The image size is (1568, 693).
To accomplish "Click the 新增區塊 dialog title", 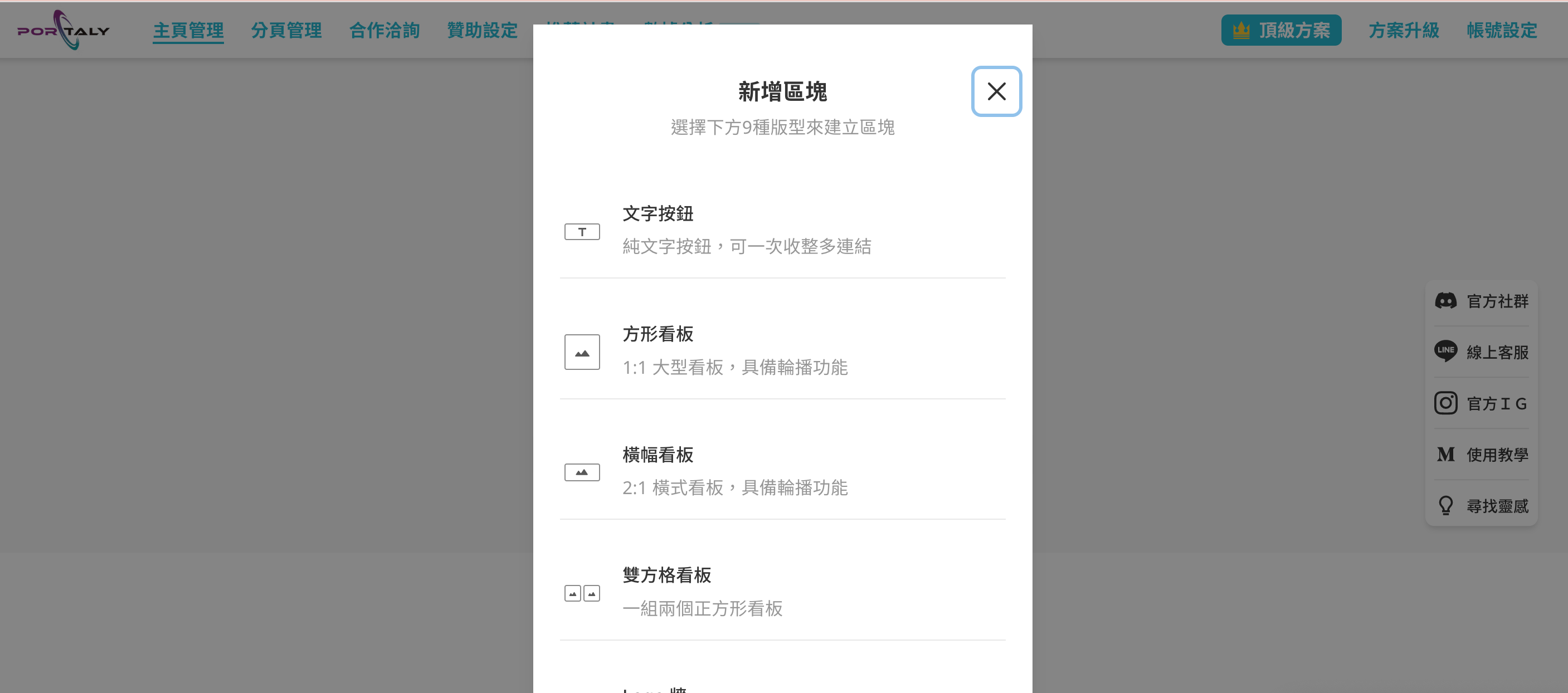I will coord(782,92).
